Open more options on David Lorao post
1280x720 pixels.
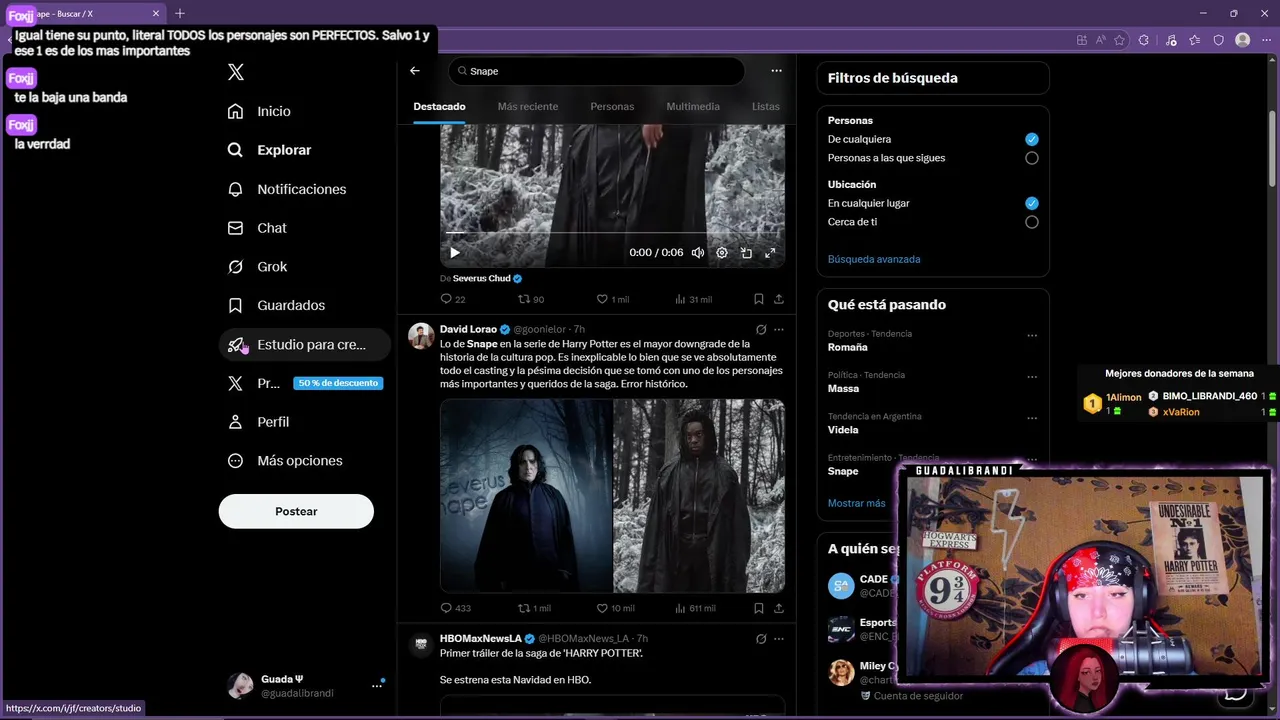pyautogui.click(x=779, y=329)
